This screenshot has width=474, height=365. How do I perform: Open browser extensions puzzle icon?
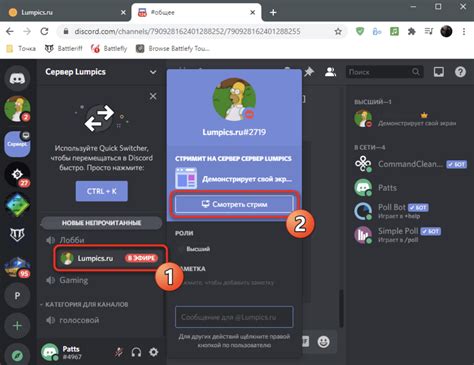point(412,31)
